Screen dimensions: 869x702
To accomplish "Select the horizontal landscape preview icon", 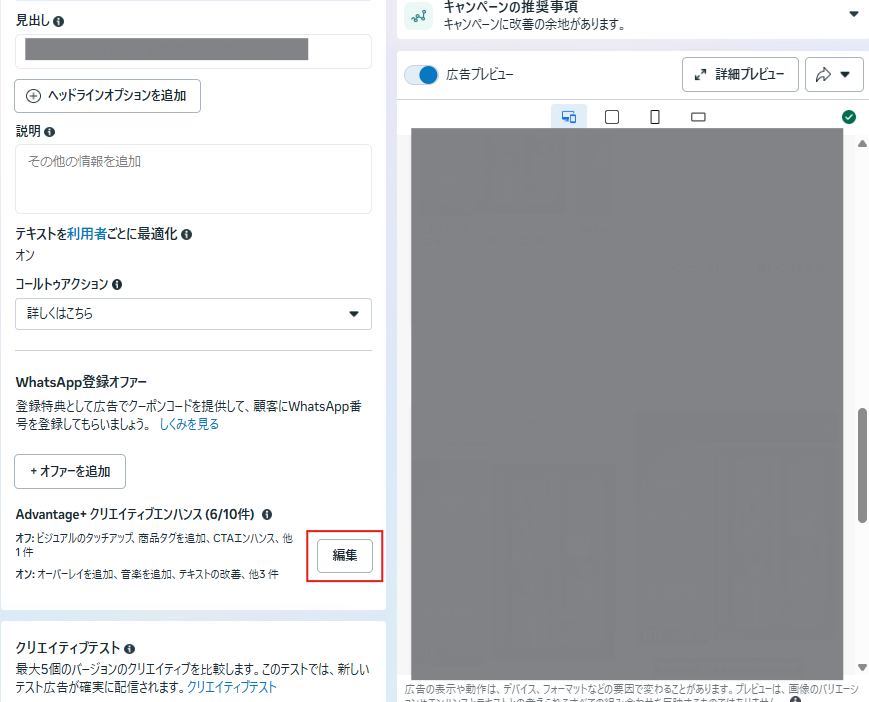I will [x=698, y=117].
